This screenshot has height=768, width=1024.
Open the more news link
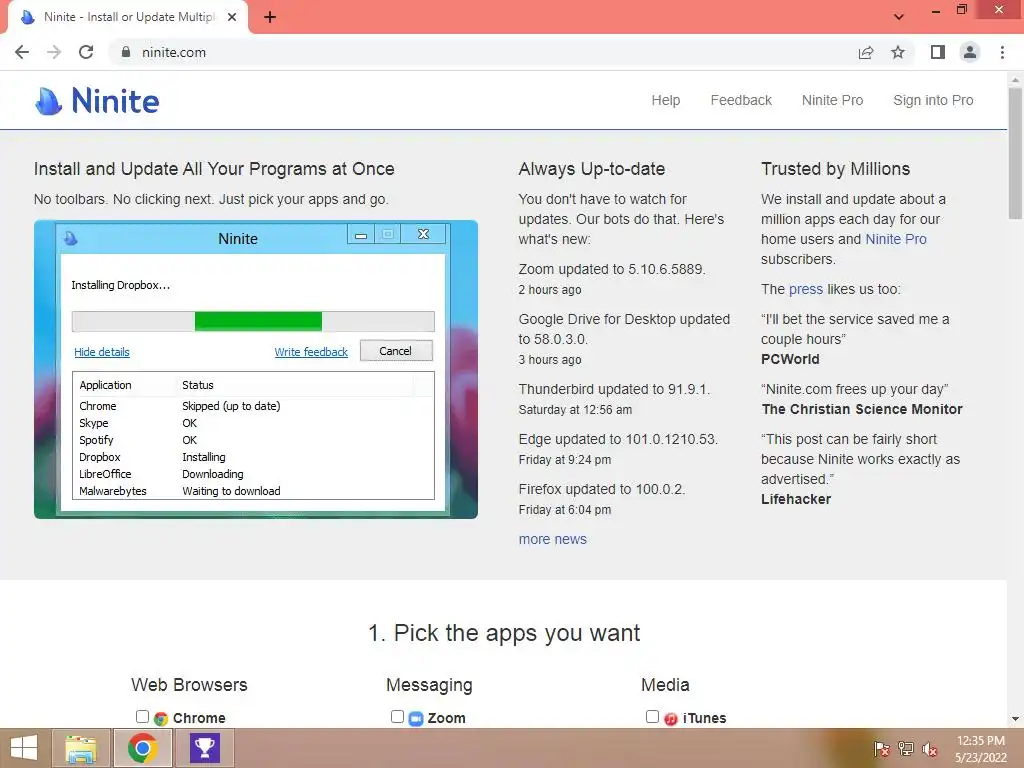point(552,539)
